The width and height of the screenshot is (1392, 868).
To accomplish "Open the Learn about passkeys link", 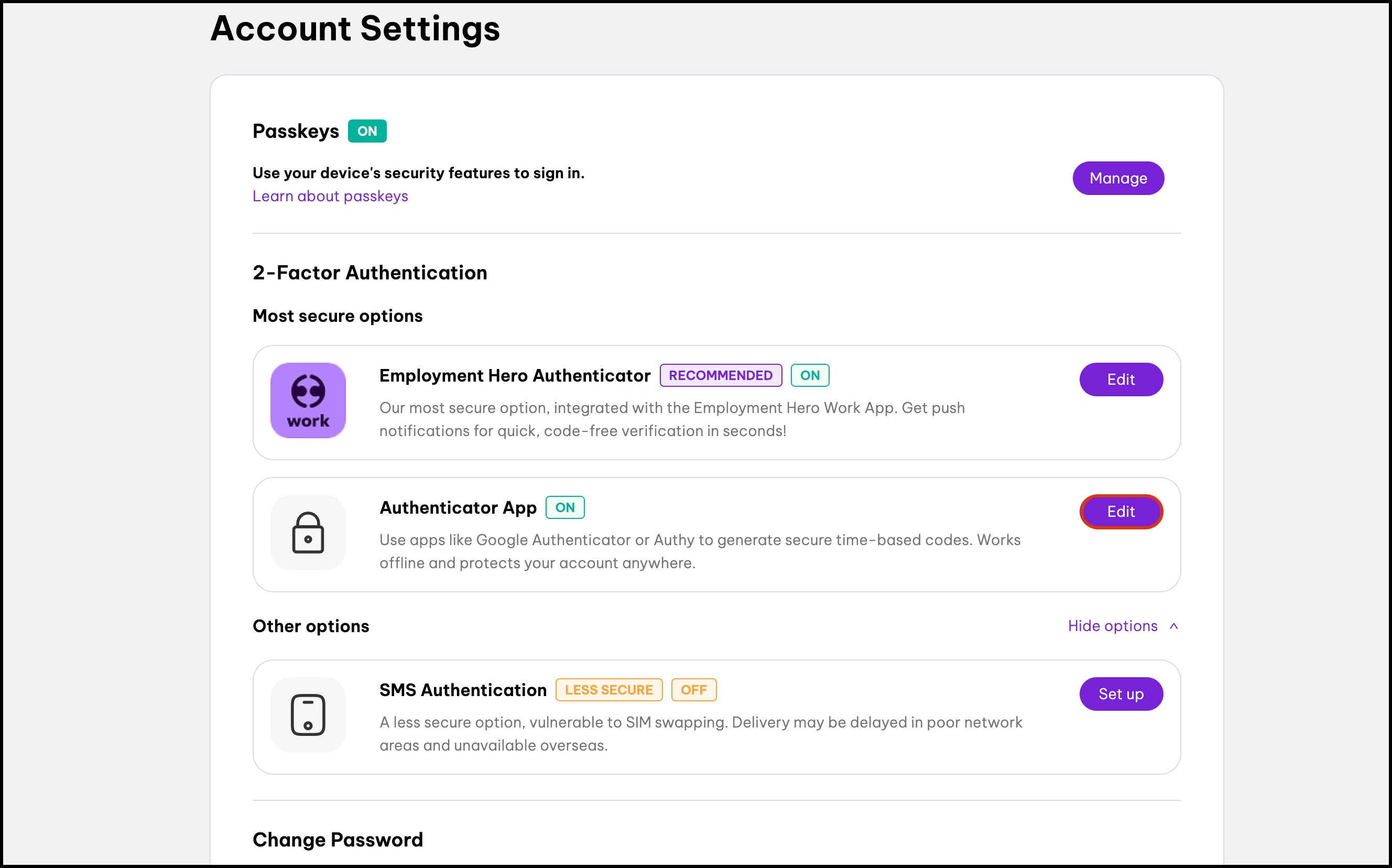I will (x=330, y=197).
